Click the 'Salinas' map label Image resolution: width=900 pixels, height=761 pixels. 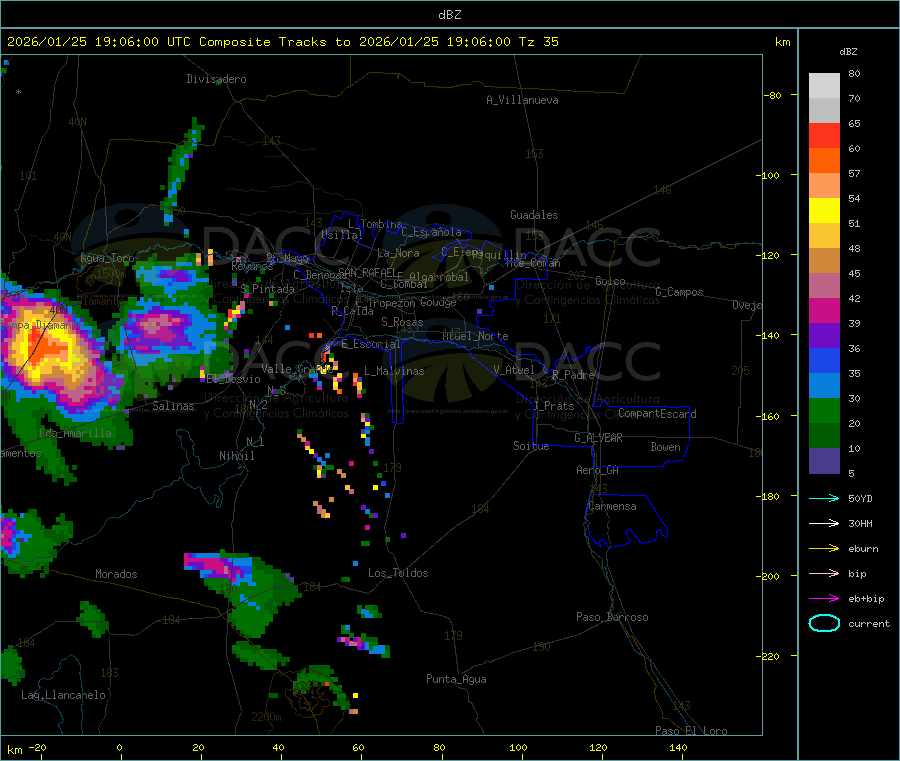pos(173,406)
